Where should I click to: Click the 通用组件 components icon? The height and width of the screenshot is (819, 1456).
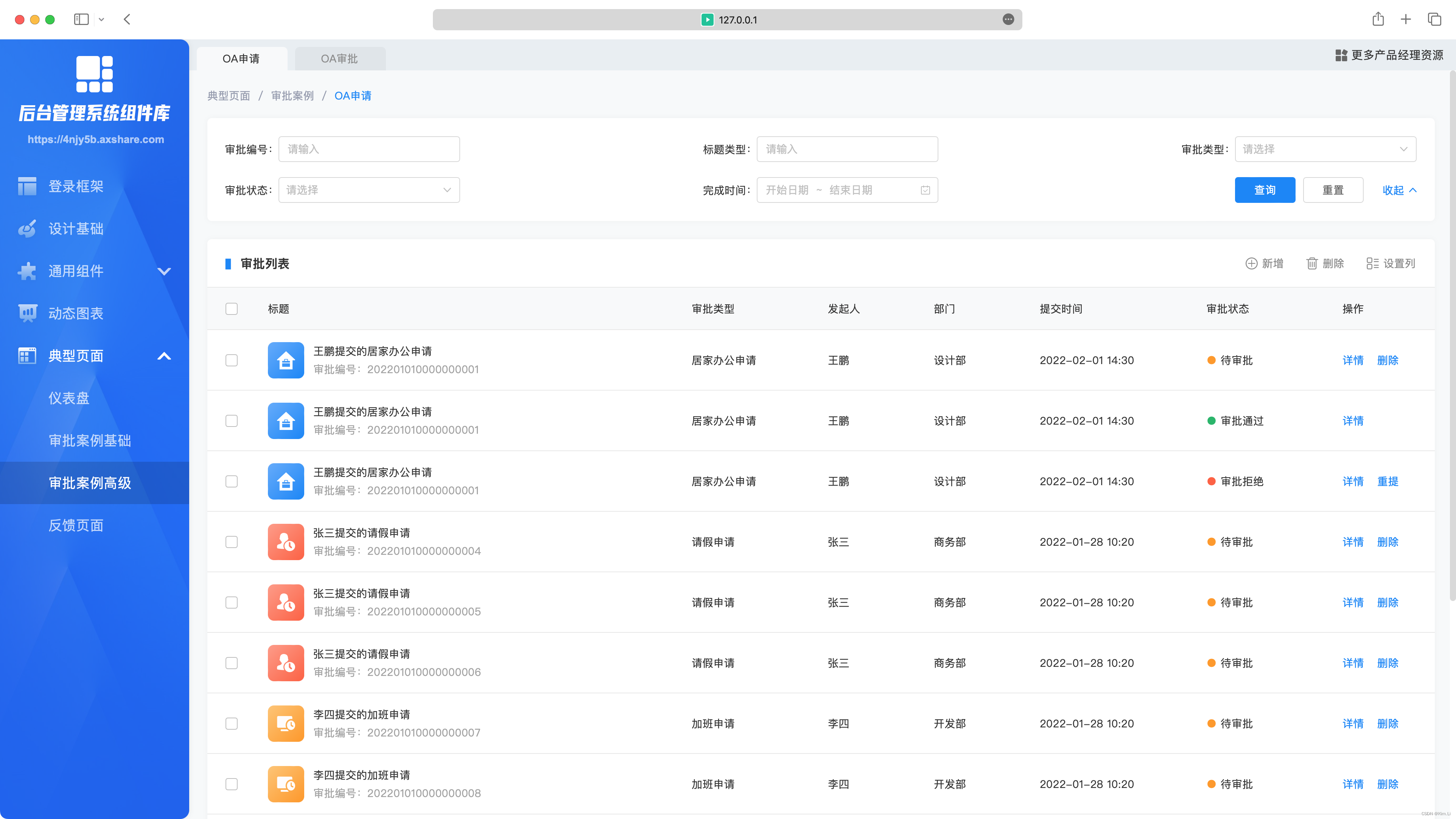[x=27, y=270]
